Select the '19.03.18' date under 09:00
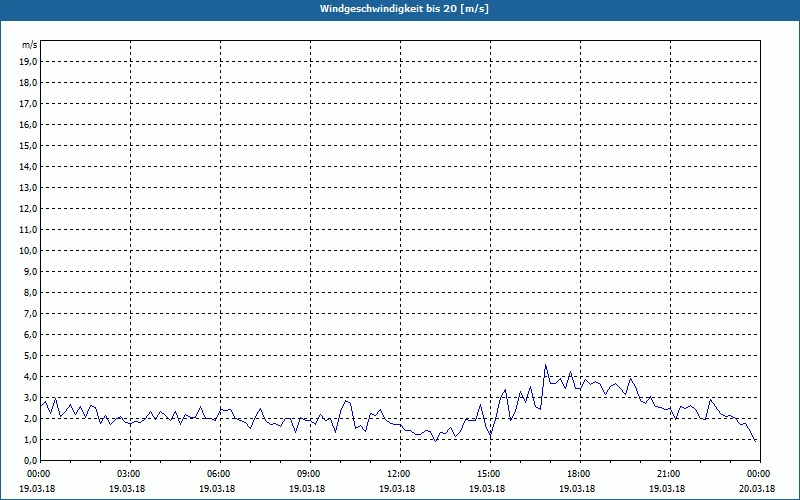Viewport: 800px width, 500px height. point(308,488)
